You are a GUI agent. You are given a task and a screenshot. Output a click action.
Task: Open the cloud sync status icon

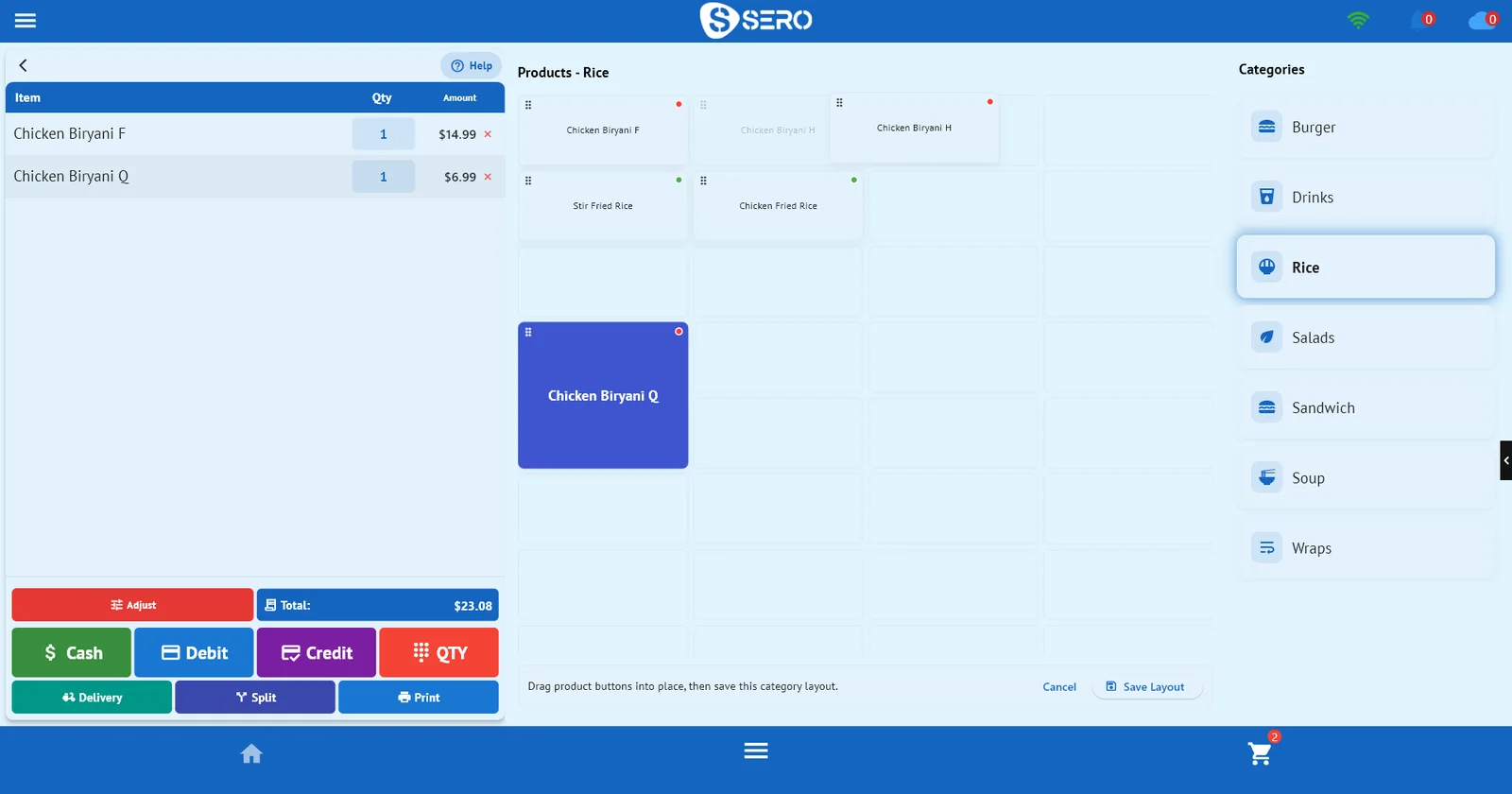1482,20
